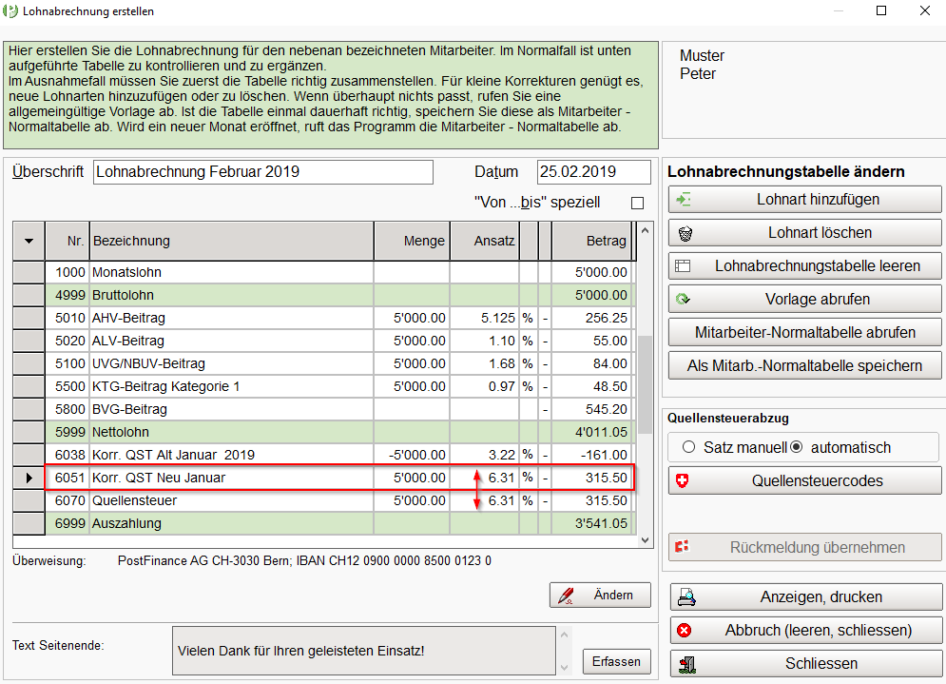Click the Korr. QST Neu Januar cell
This screenshot has height=684, width=946.
(x=232, y=478)
